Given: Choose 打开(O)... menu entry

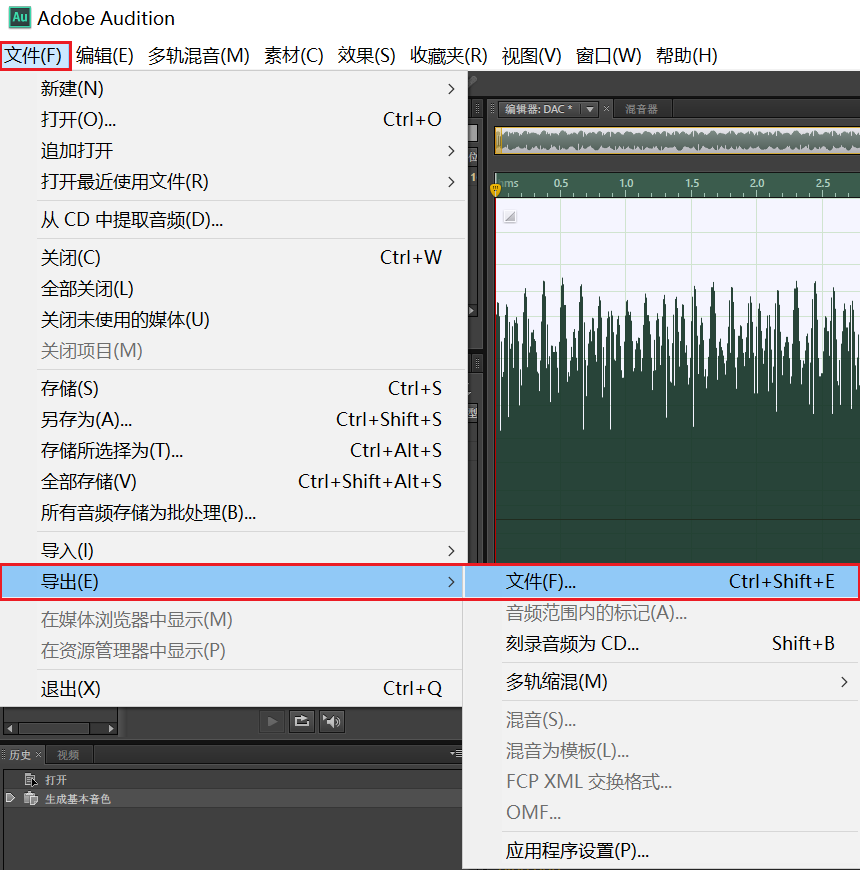Looking at the screenshot, I should [233, 119].
